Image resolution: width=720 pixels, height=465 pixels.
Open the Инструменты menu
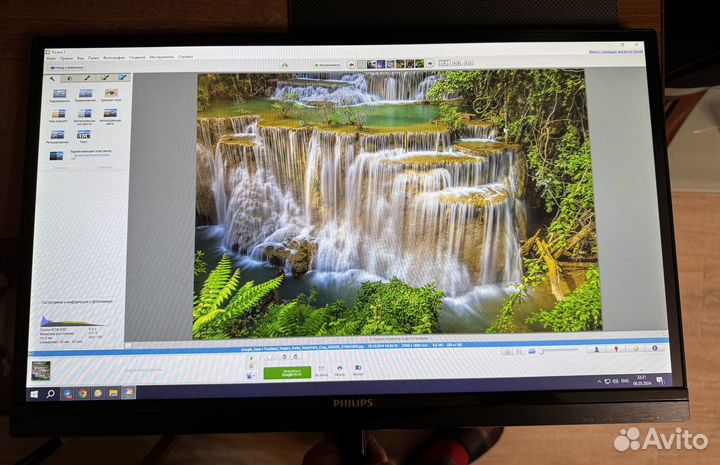click(x=162, y=58)
